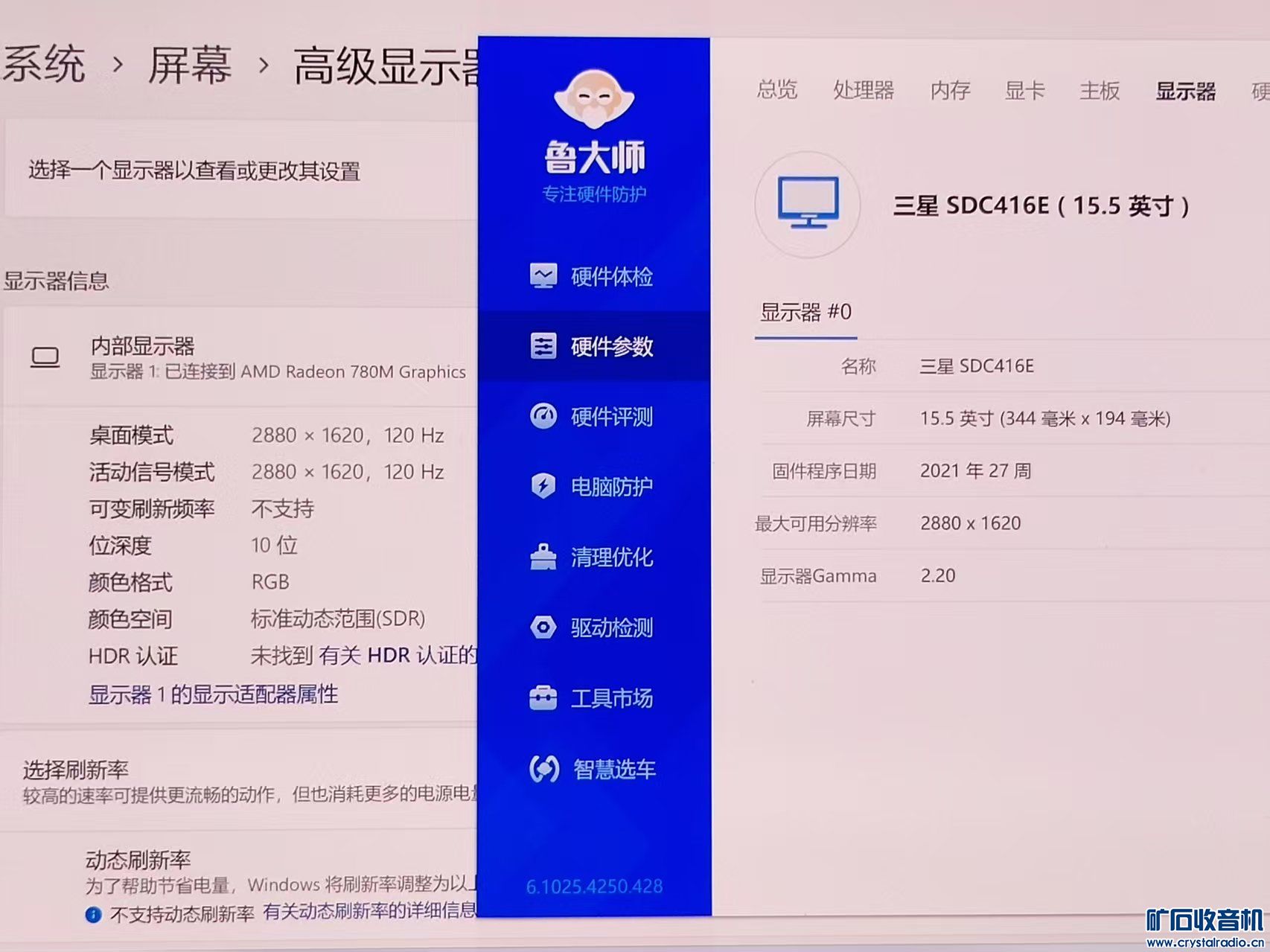This screenshot has width=1270, height=952.
Task: Switch to the 显卡 tab
Action: tap(1025, 90)
